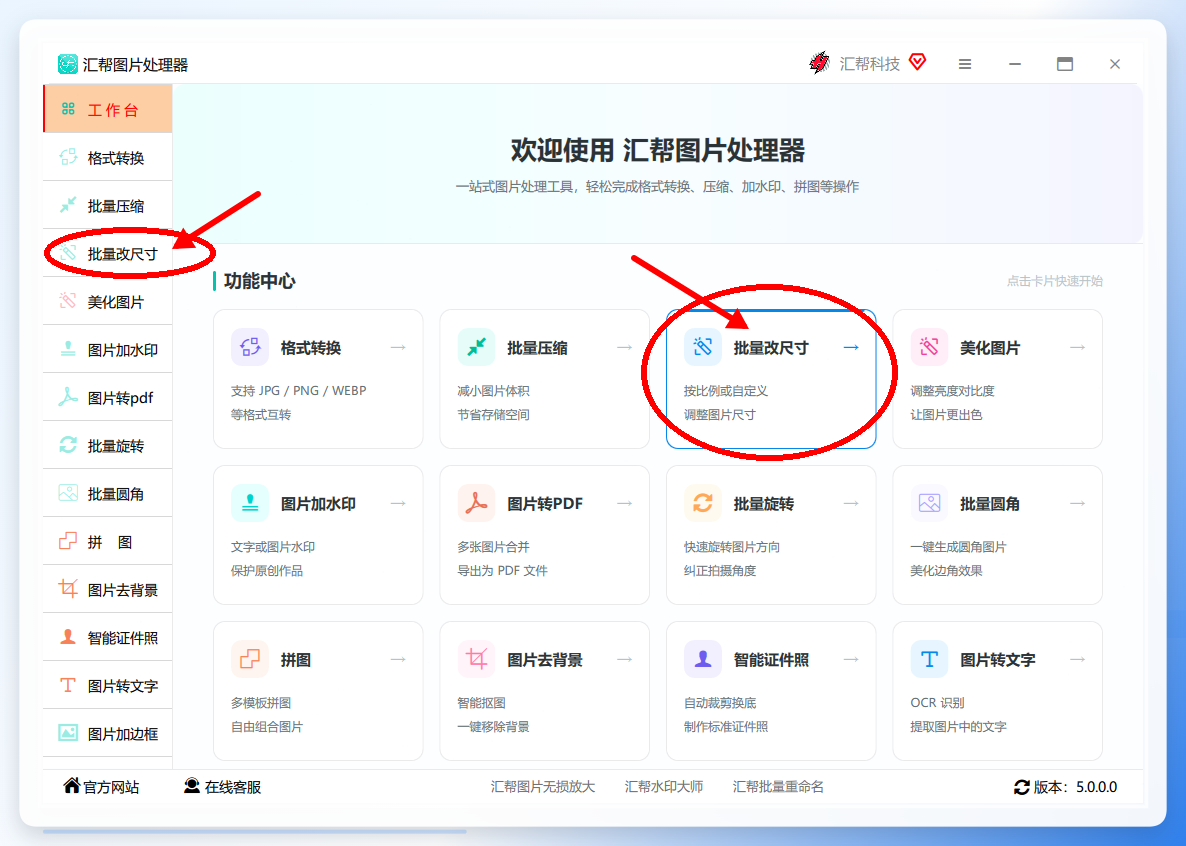Image resolution: width=1186 pixels, height=846 pixels.
Task: Click the 批量旋转 card icon
Action: tap(703, 503)
